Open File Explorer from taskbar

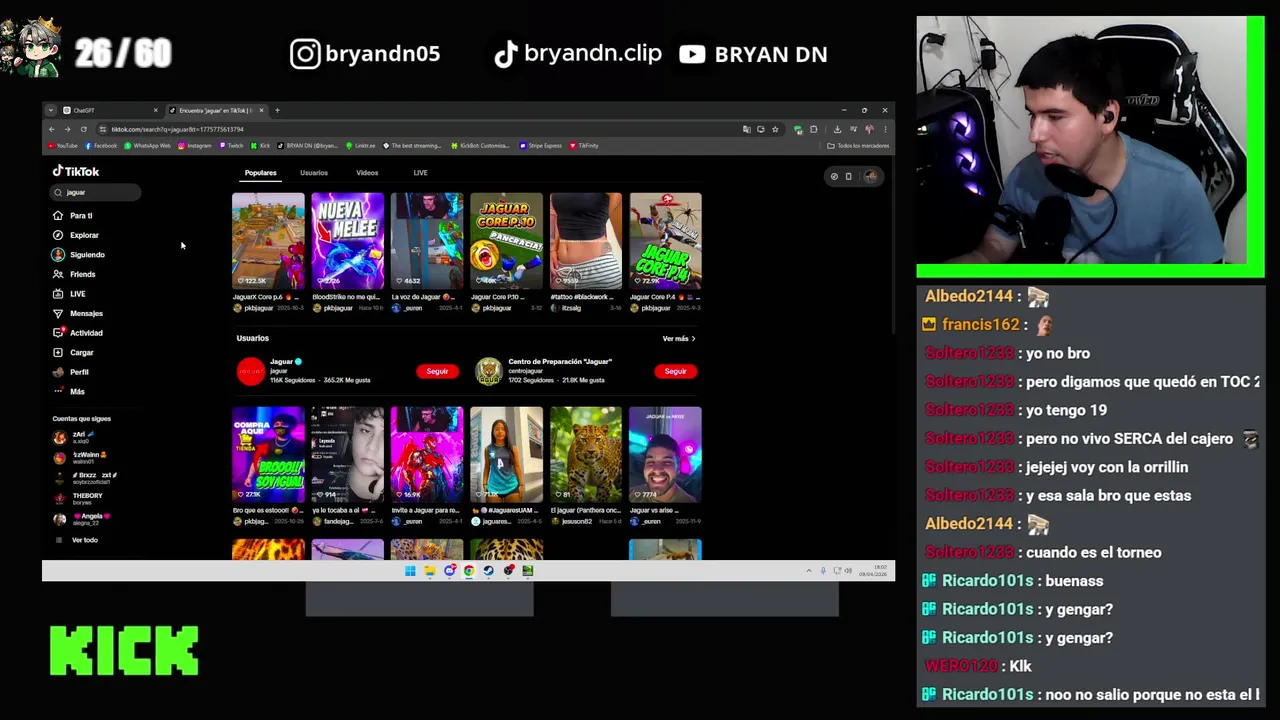[x=429, y=571]
